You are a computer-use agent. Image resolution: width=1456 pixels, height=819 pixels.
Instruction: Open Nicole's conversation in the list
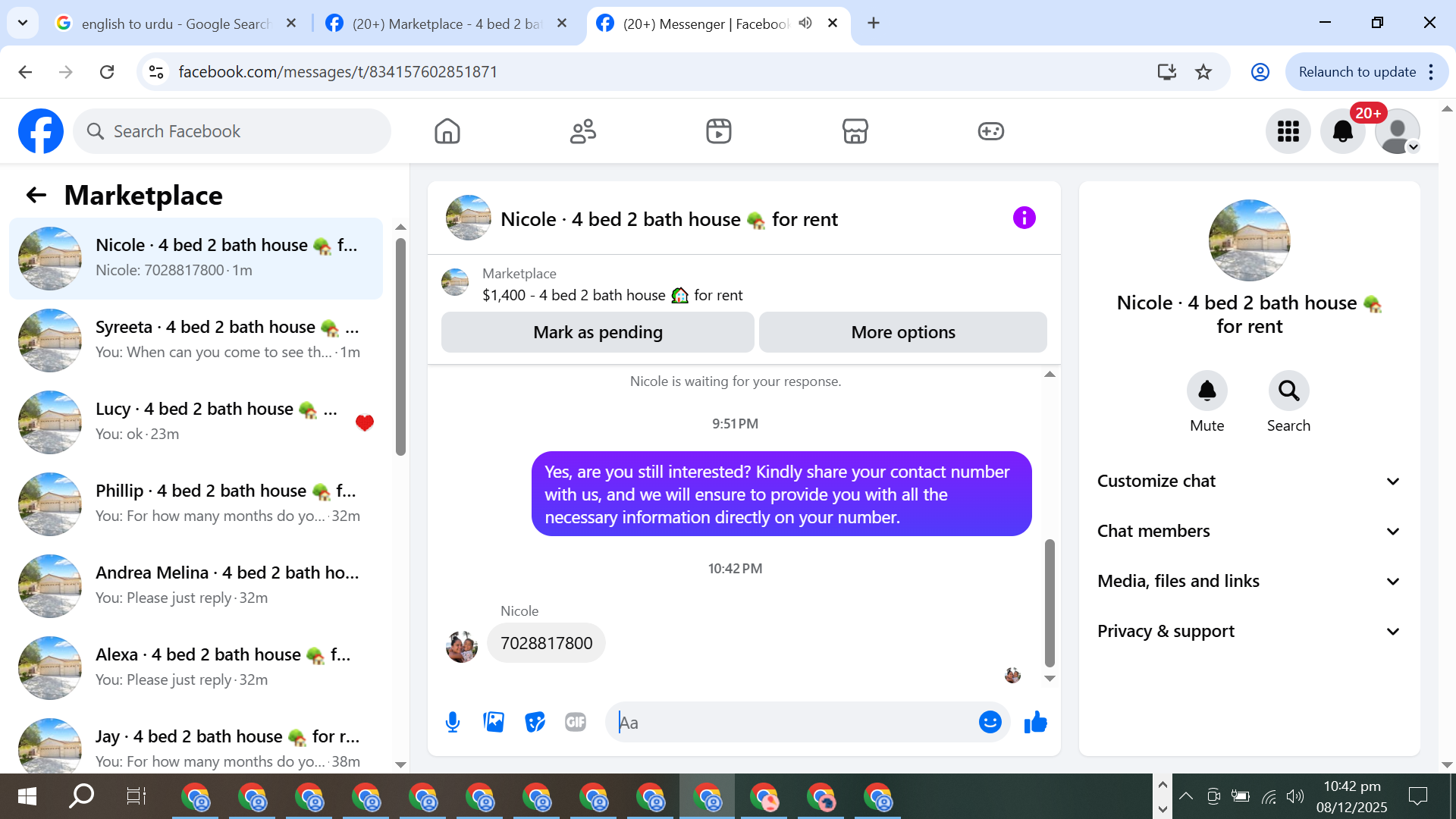[196, 258]
